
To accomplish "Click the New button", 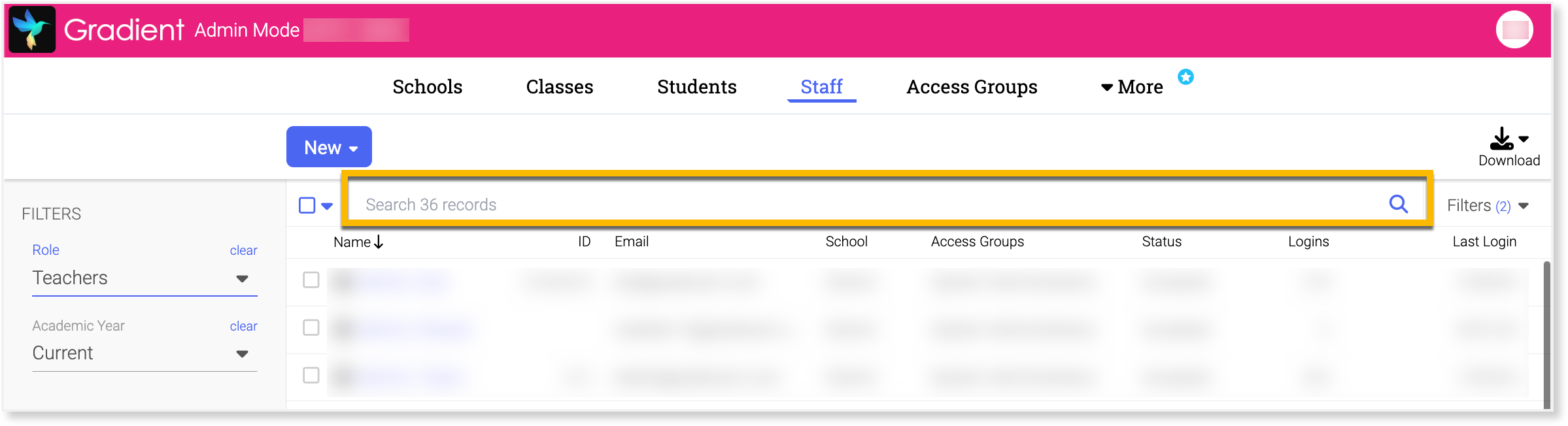I will [329, 147].
